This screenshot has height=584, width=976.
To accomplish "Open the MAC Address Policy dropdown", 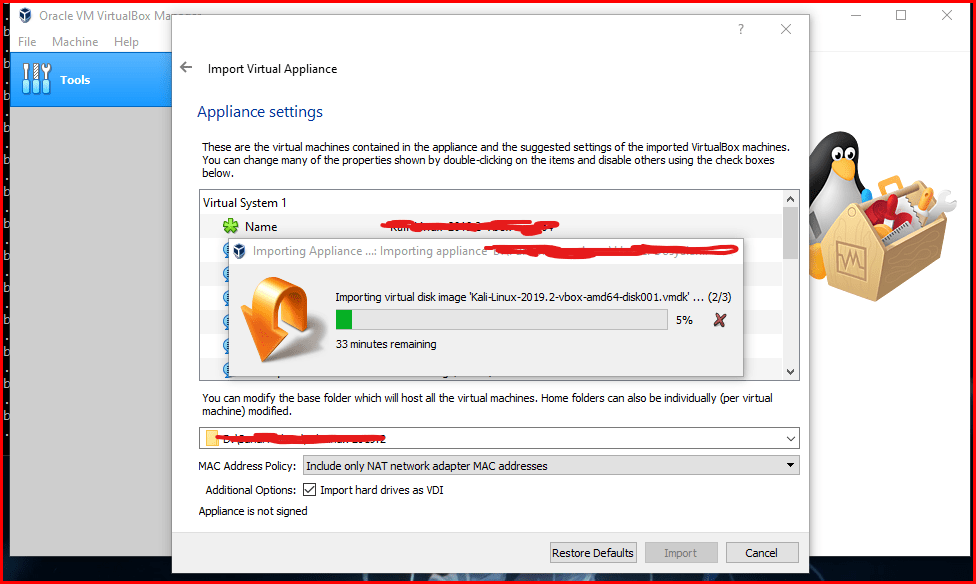I will [x=551, y=465].
